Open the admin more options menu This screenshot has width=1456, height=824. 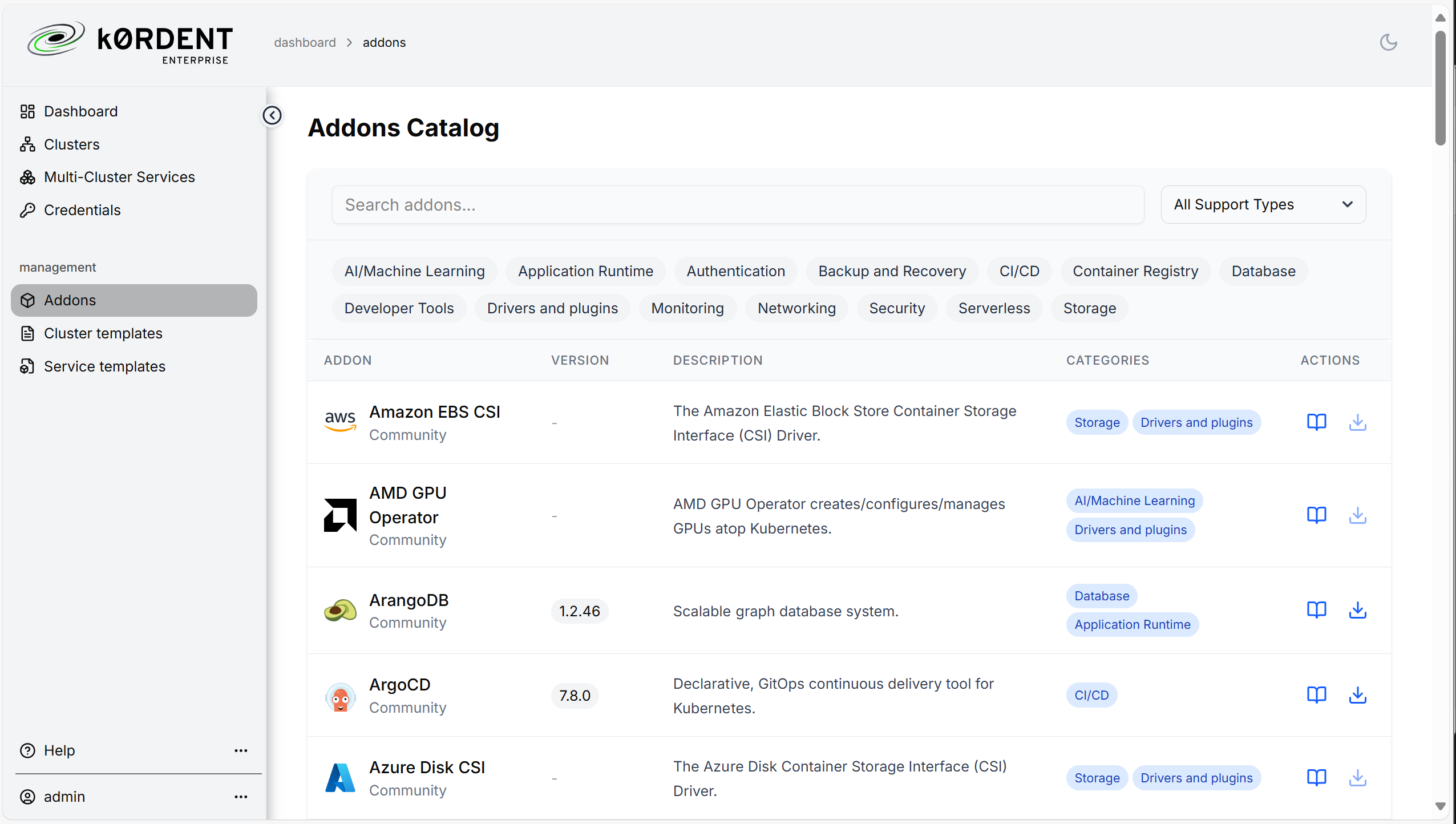pyautogui.click(x=241, y=797)
